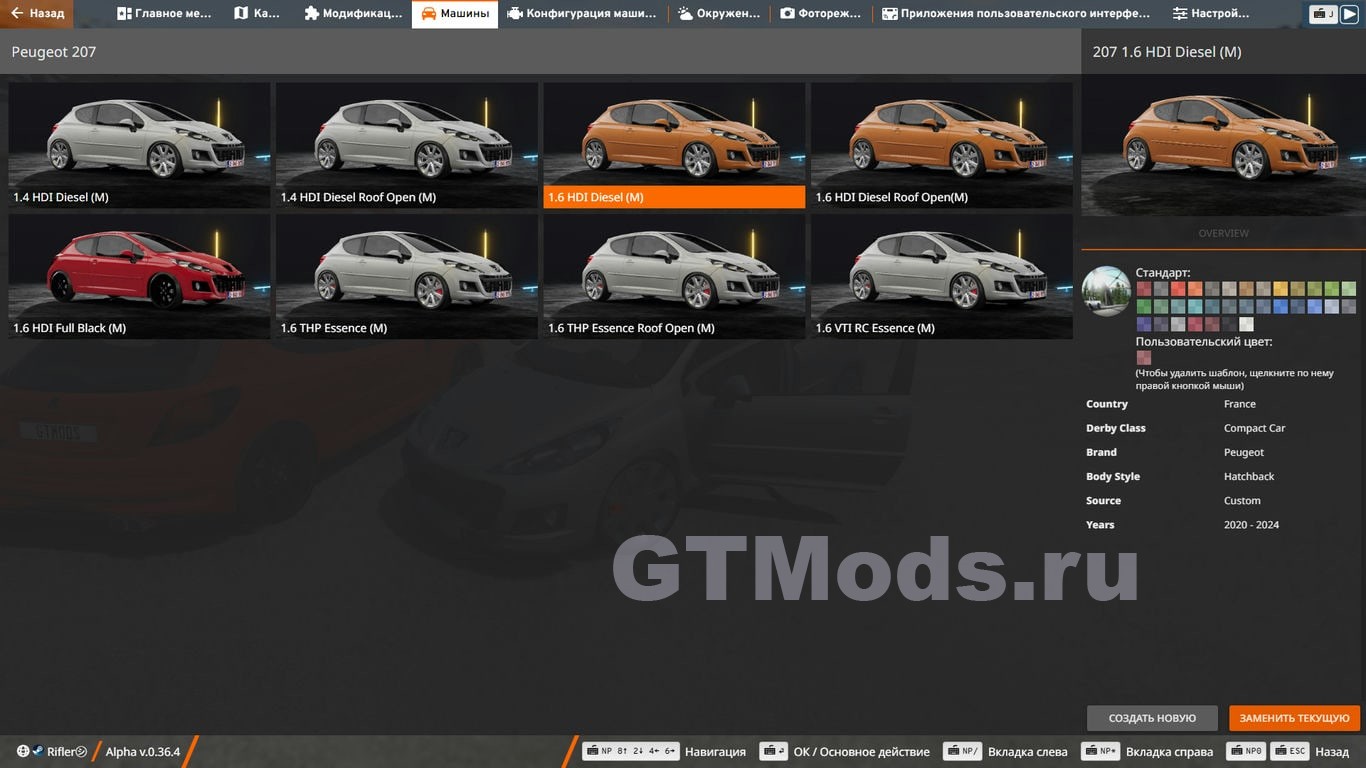Choose the indigo swatch starting the third row
1366x768 pixels.
(1144, 324)
